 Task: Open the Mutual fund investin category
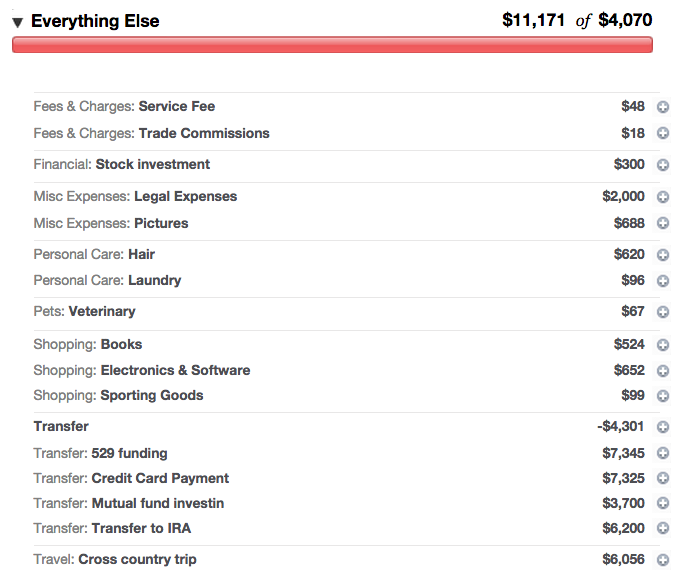point(157,503)
